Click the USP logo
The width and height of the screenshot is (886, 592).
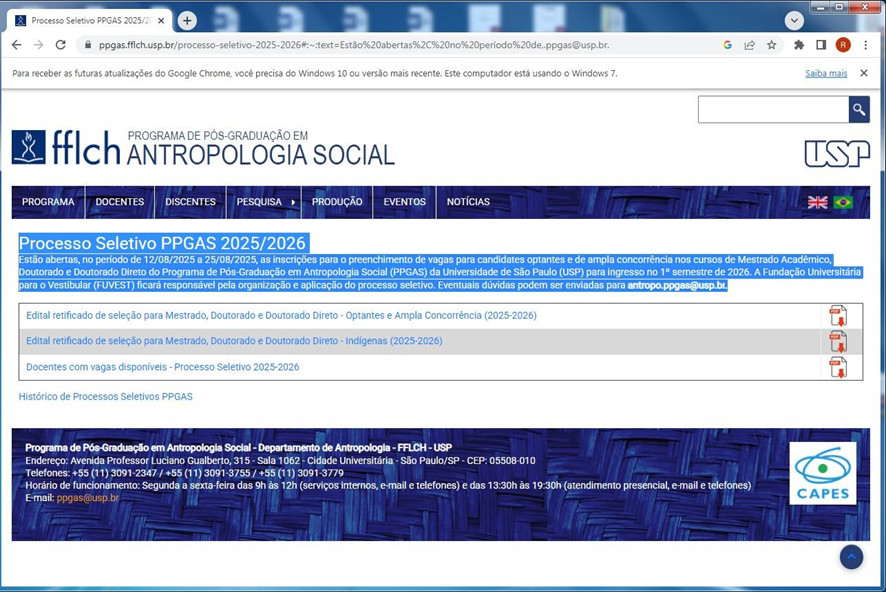click(x=836, y=153)
